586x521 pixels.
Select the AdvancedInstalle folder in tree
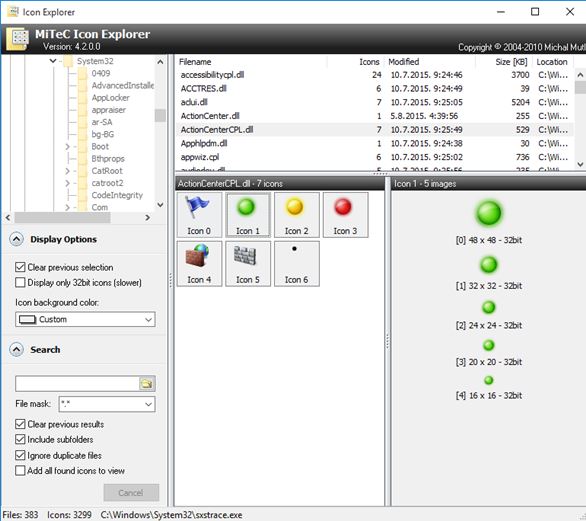click(x=123, y=86)
